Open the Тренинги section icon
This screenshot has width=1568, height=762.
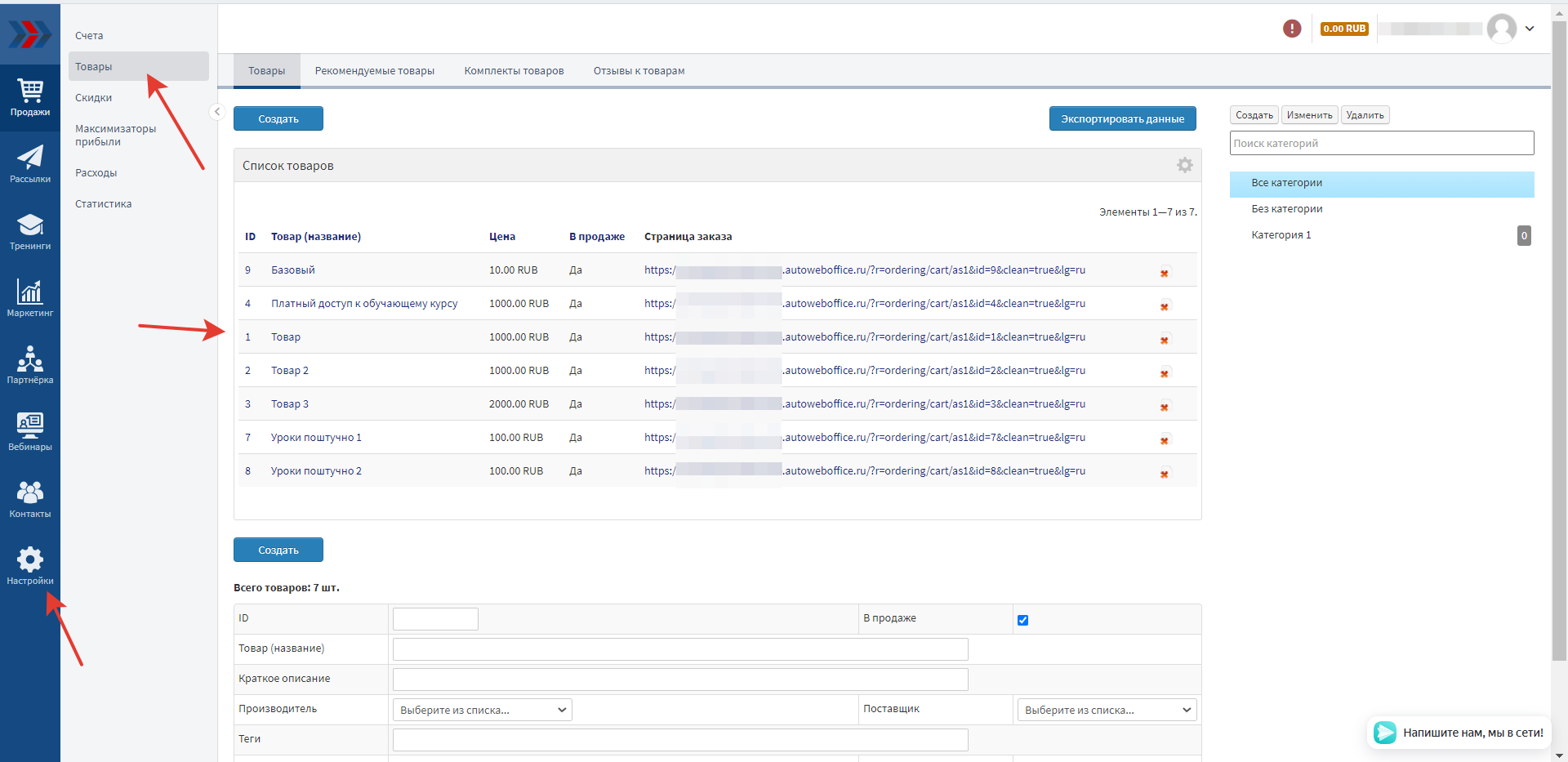[30, 230]
